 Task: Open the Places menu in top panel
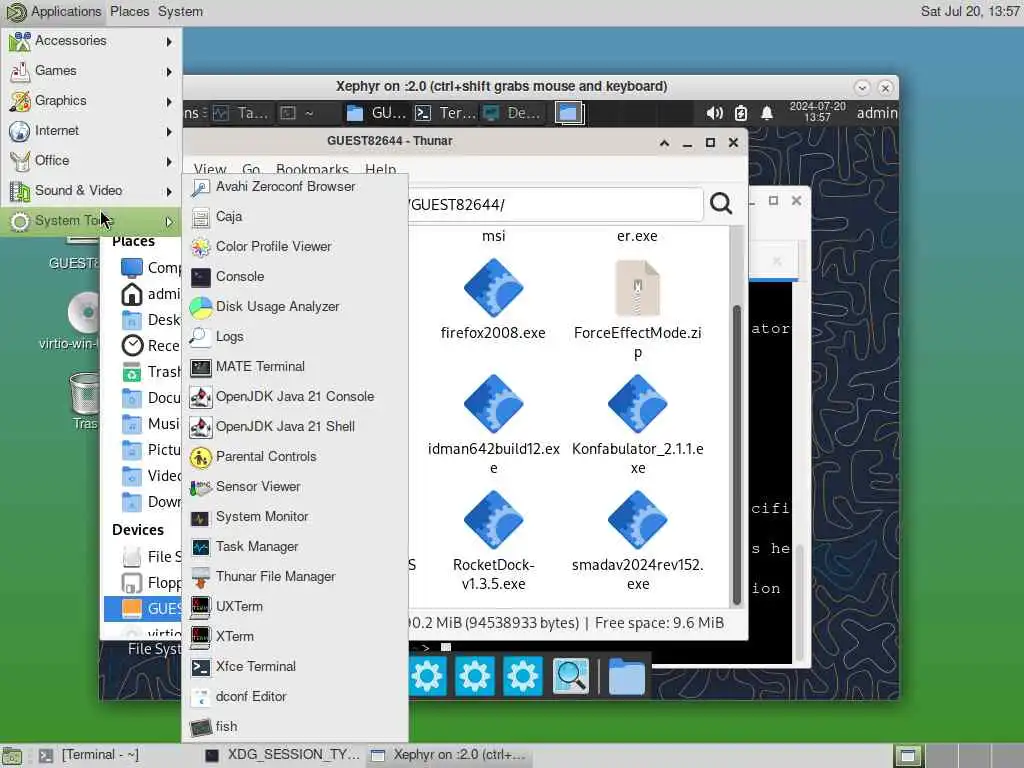click(129, 12)
